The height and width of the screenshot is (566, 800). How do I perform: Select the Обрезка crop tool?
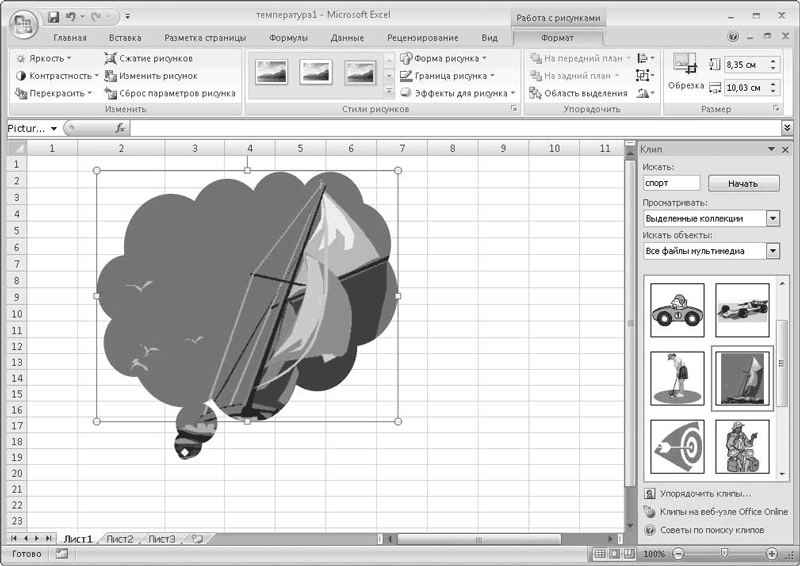click(685, 71)
